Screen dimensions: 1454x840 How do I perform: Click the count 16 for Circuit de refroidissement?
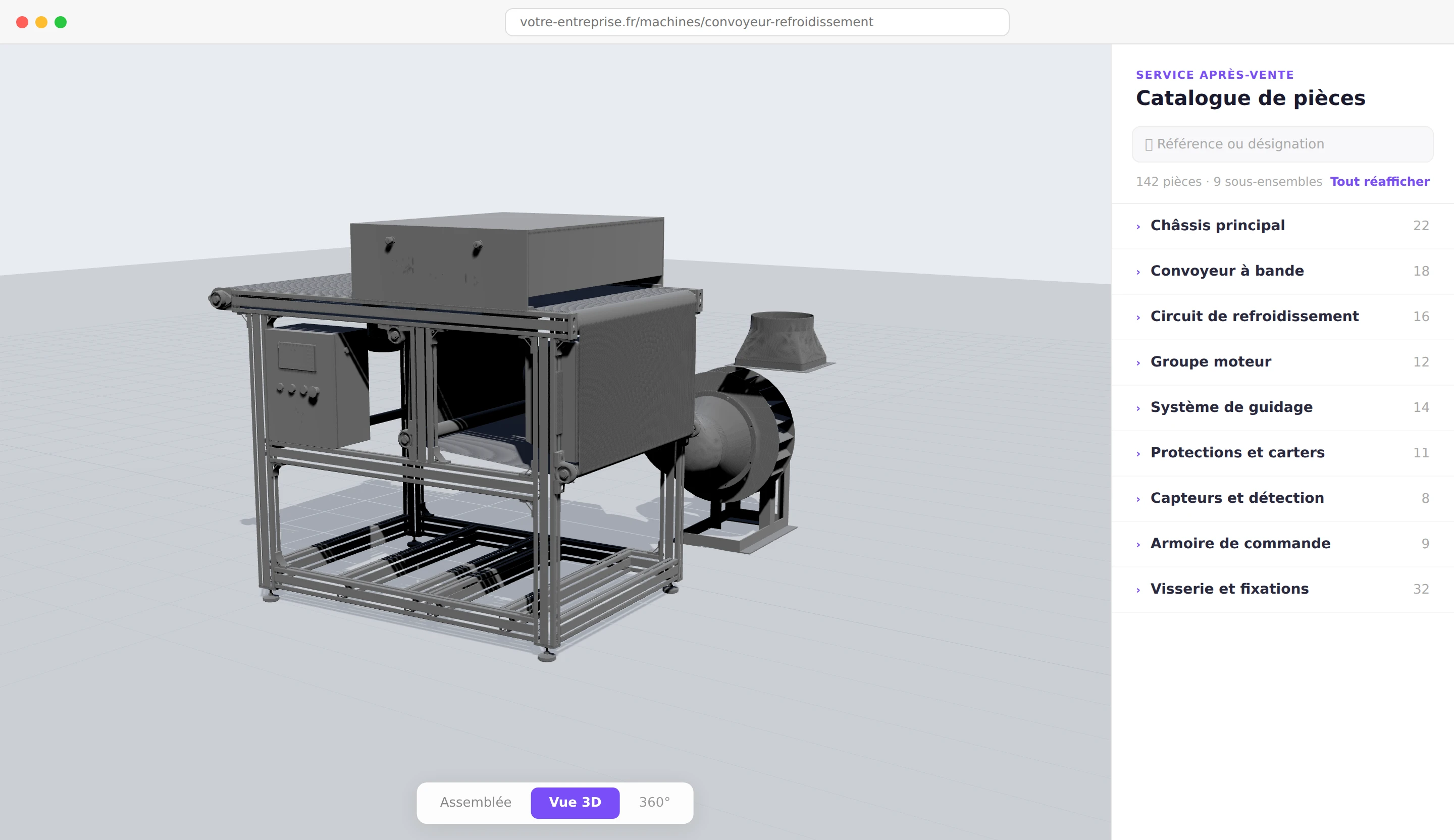[1421, 317]
